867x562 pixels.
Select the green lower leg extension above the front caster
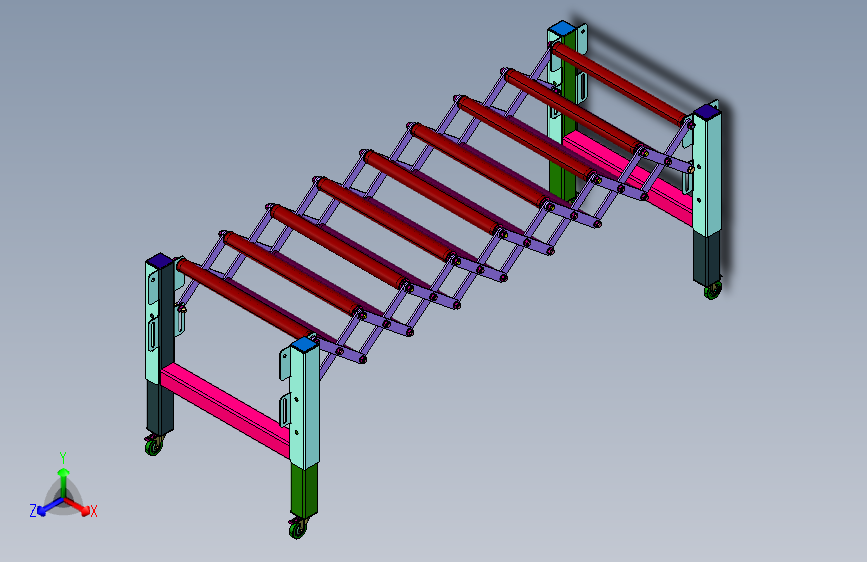pyautogui.click(x=304, y=491)
